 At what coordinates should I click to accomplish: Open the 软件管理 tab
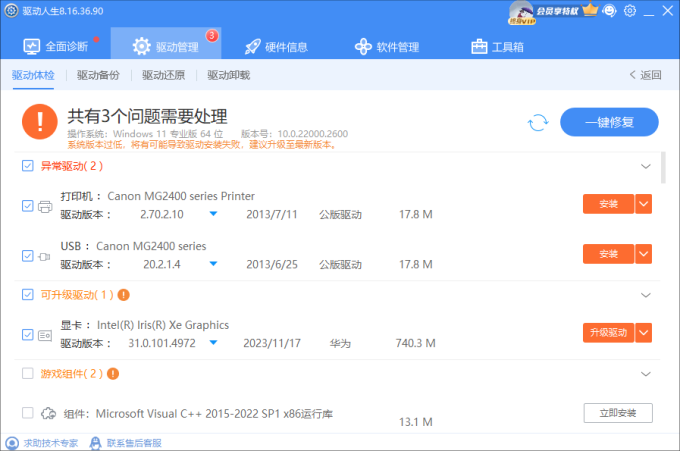[x=387, y=46]
